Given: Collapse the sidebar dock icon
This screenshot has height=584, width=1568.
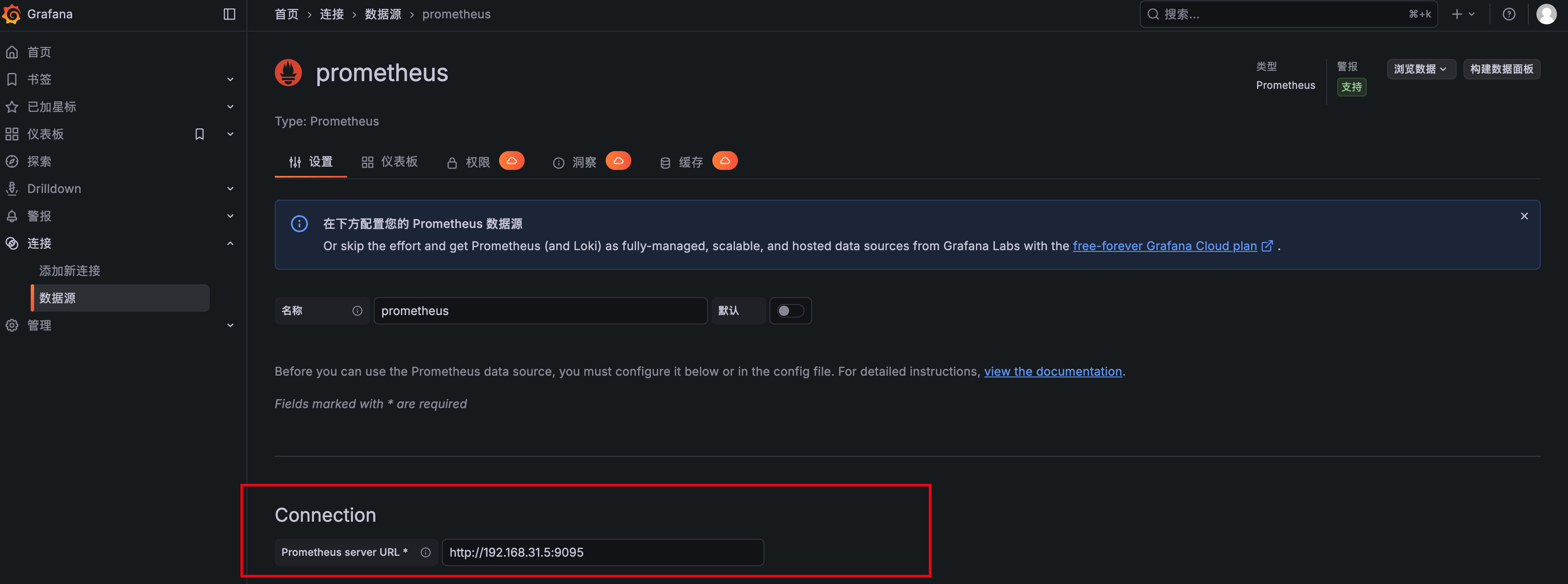Looking at the screenshot, I should (229, 14).
